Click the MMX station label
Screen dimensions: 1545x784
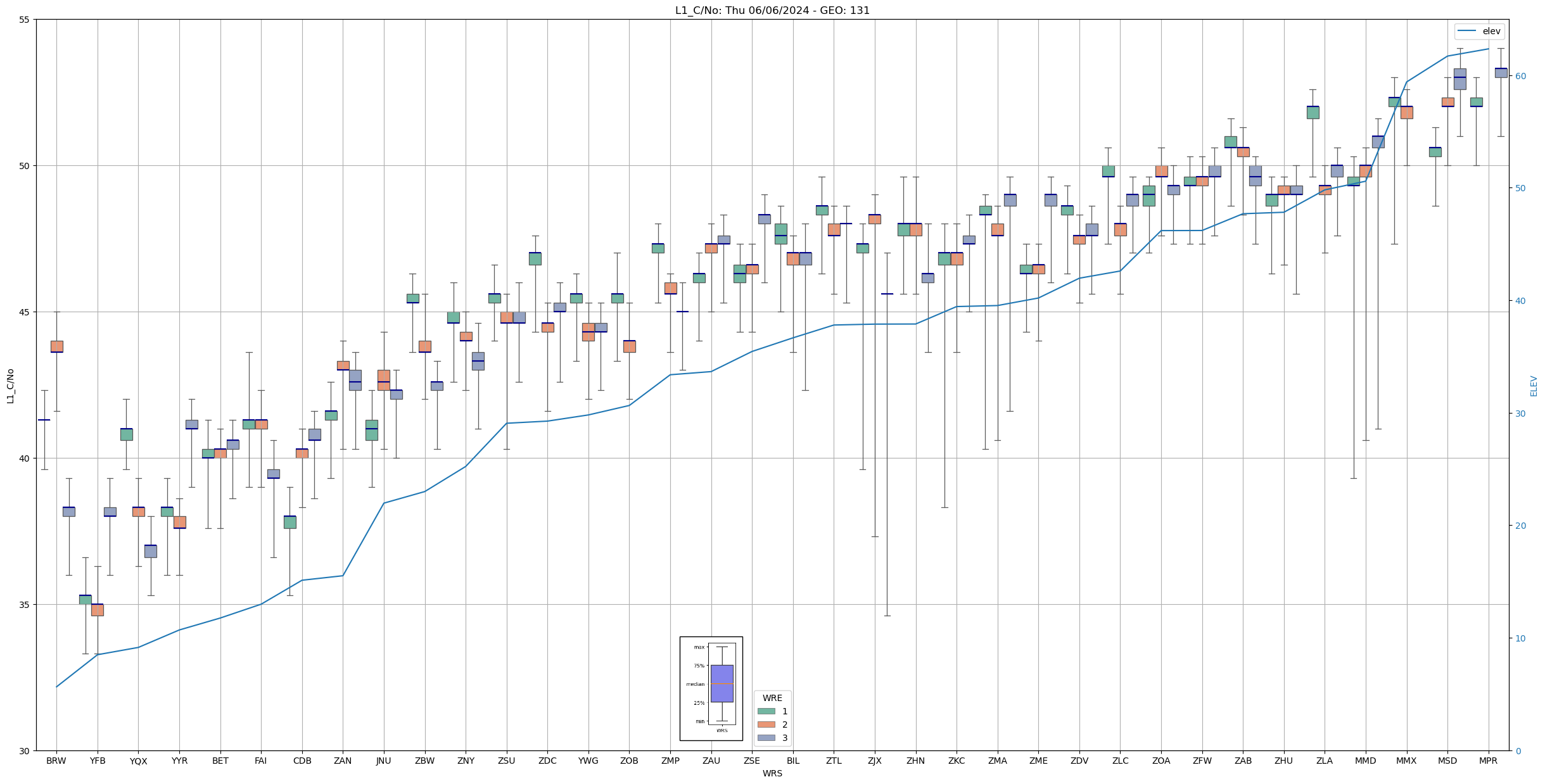pos(1406,761)
